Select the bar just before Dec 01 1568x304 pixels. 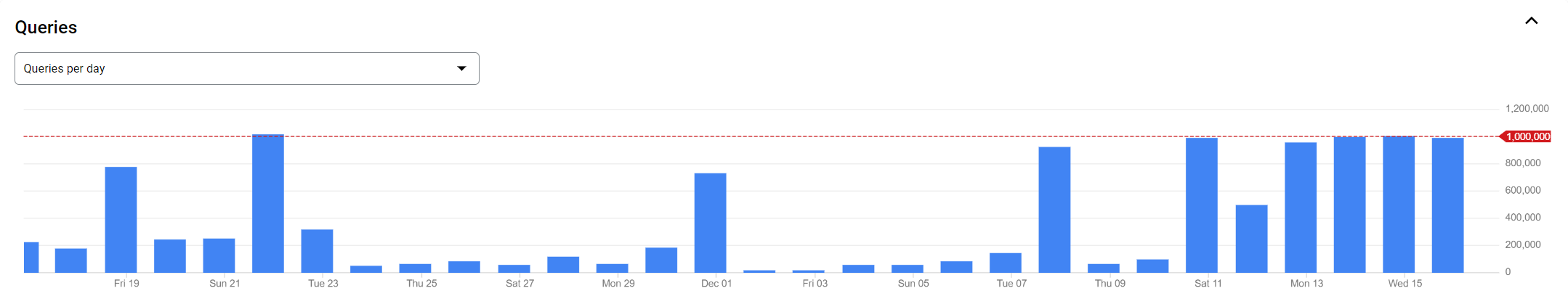point(661,260)
